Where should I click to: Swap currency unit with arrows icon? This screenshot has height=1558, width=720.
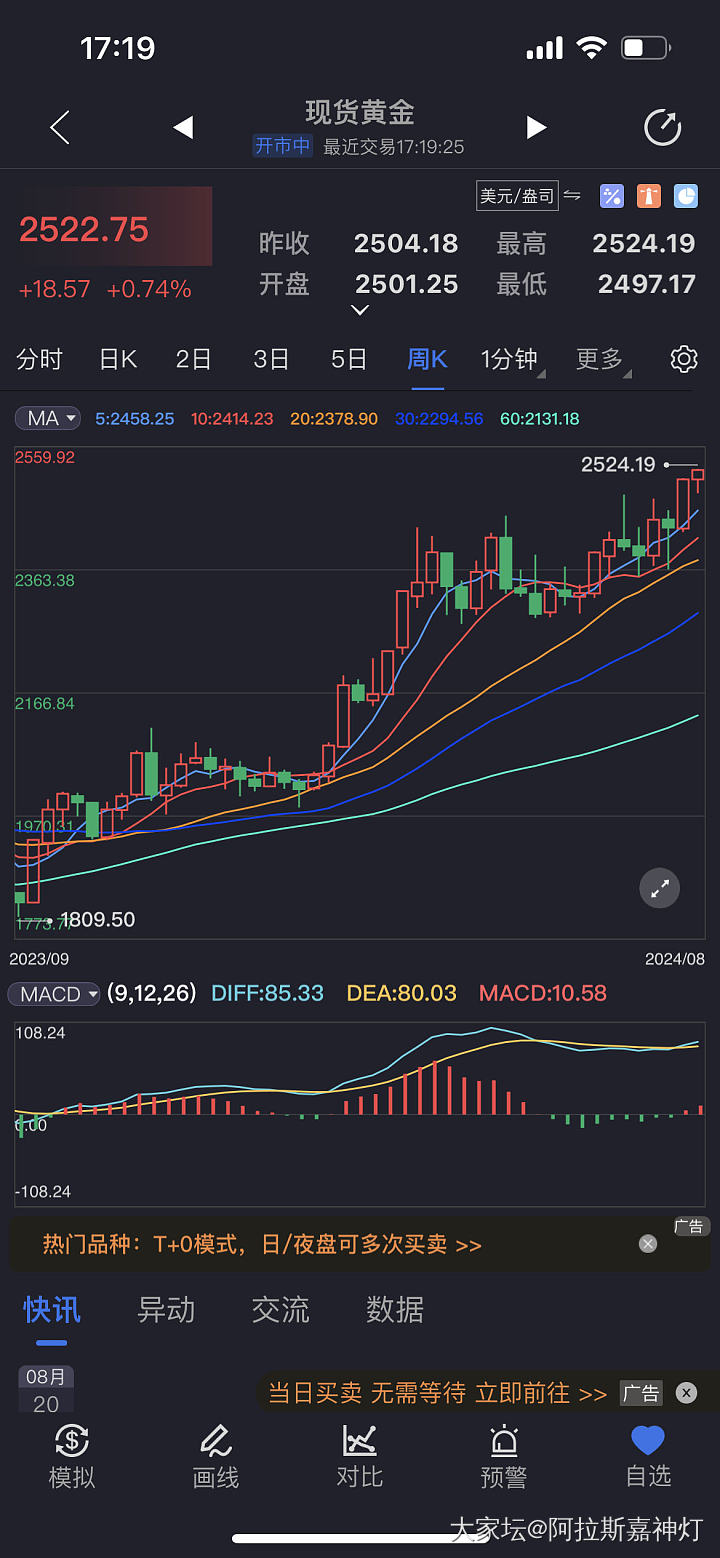coord(573,195)
